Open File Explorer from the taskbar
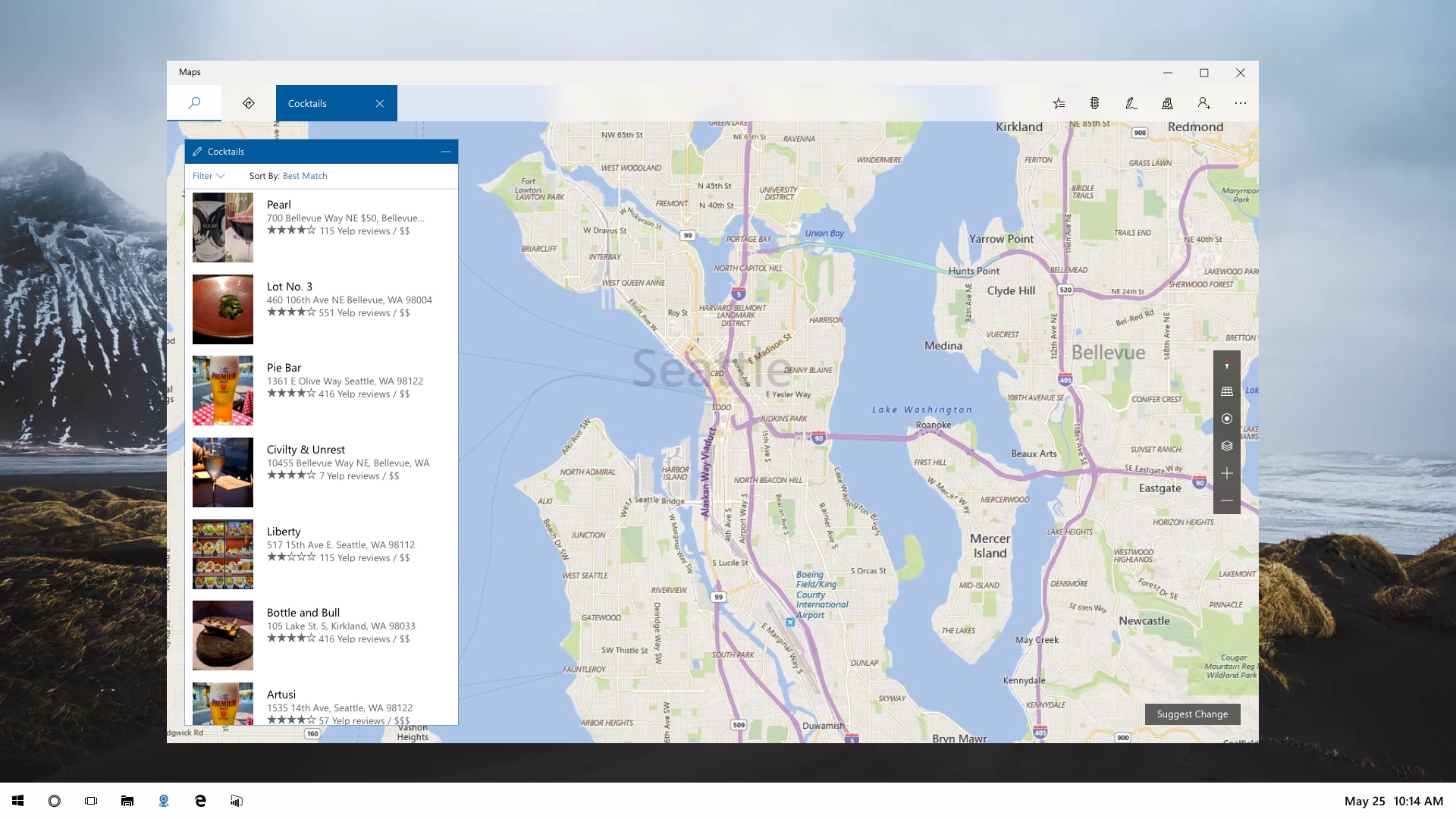The image size is (1456, 819). click(x=127, y=801)
